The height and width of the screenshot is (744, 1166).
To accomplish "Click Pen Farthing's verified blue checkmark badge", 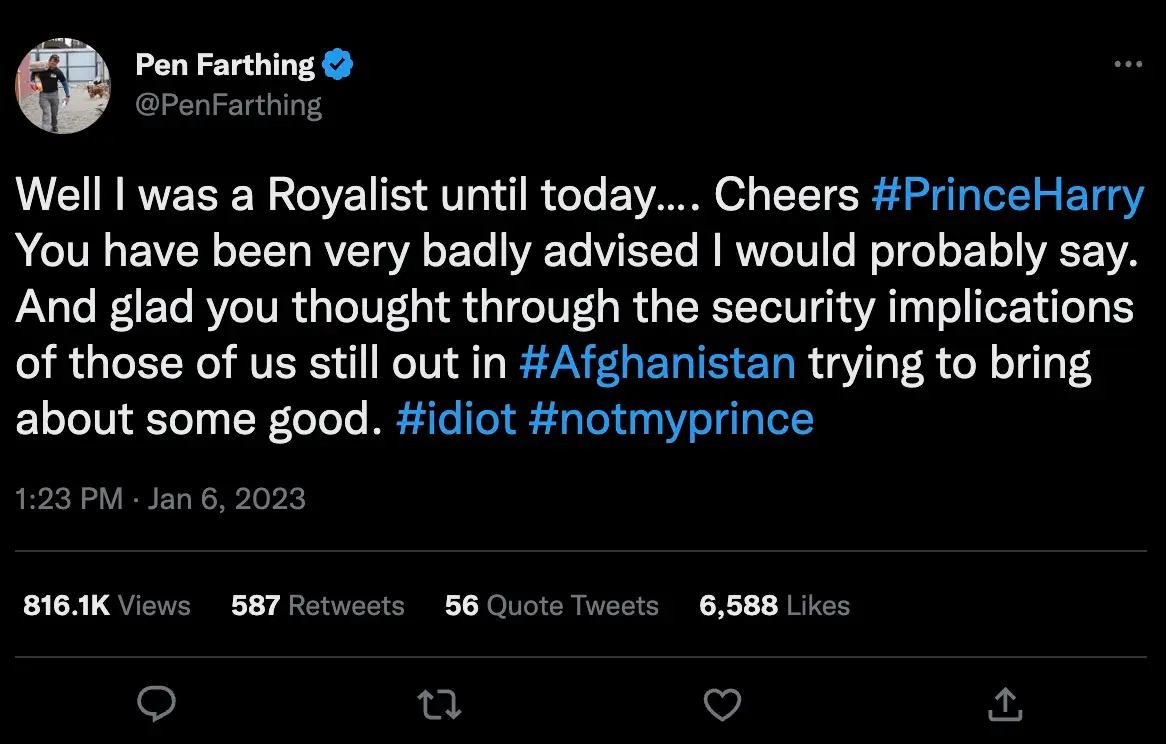I will [338, 63].
